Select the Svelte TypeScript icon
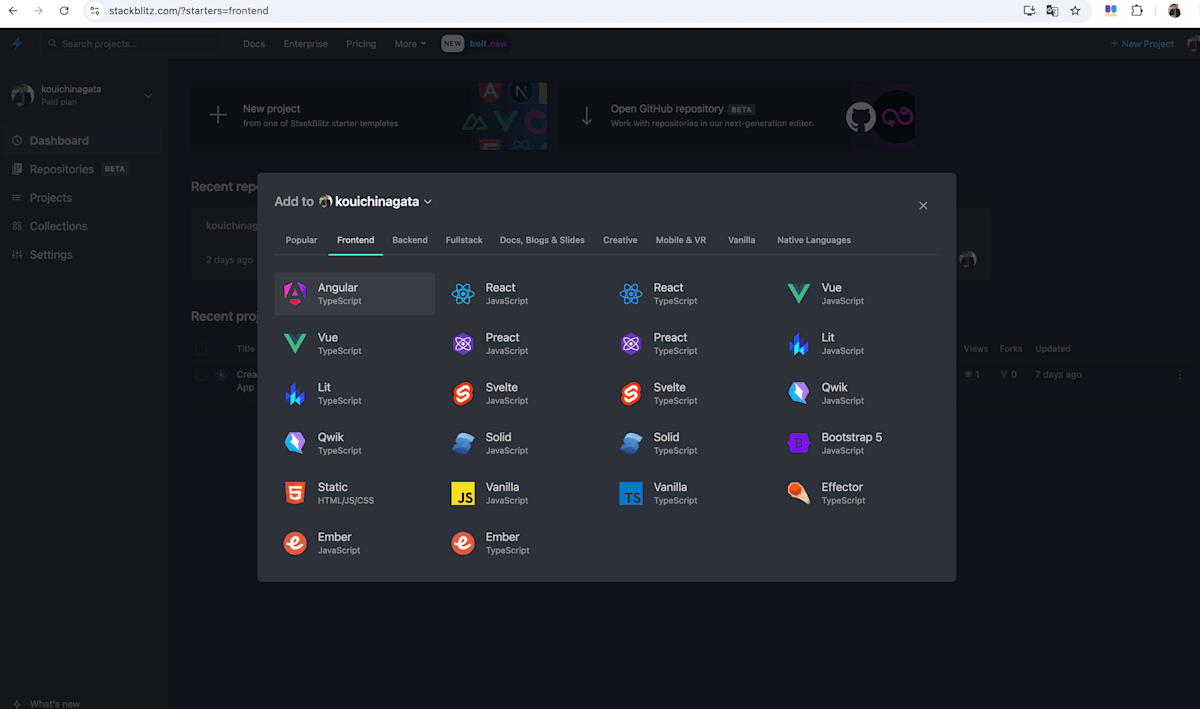This screenshot has height=709, width=1200. pyautogui.click(x=631, y=393)
